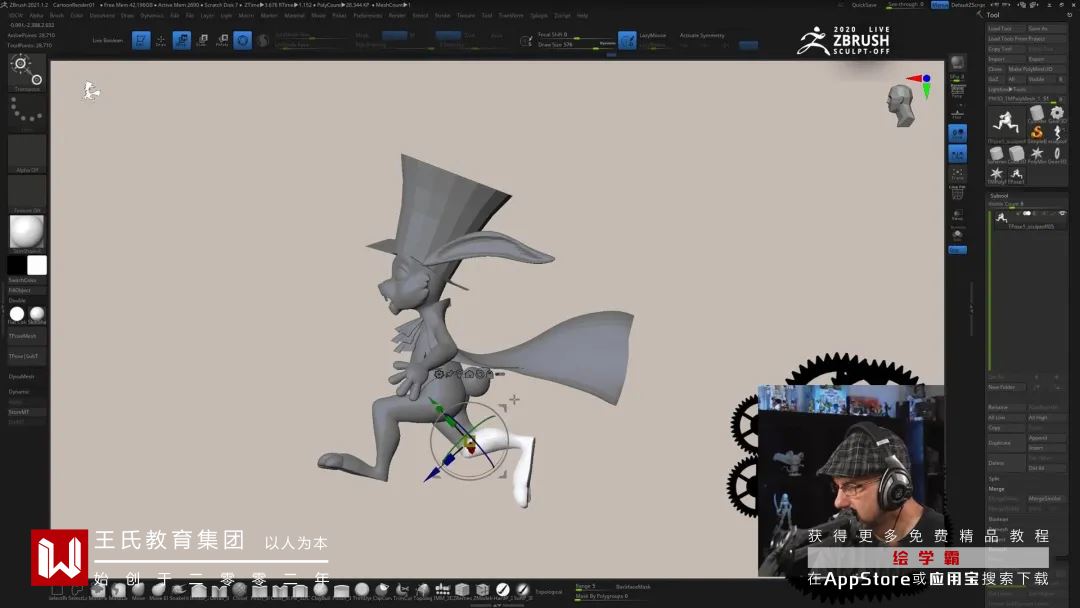Select the Scale transform icon
Viewport: 1080px width, 608px height.
[x=202, y=40]
